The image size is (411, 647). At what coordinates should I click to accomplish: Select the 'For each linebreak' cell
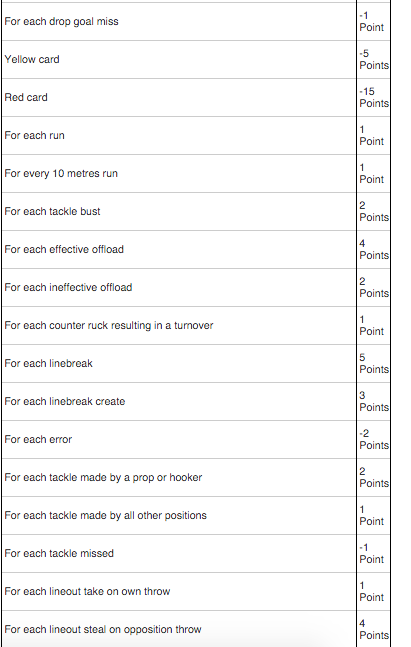pos(179,363)
